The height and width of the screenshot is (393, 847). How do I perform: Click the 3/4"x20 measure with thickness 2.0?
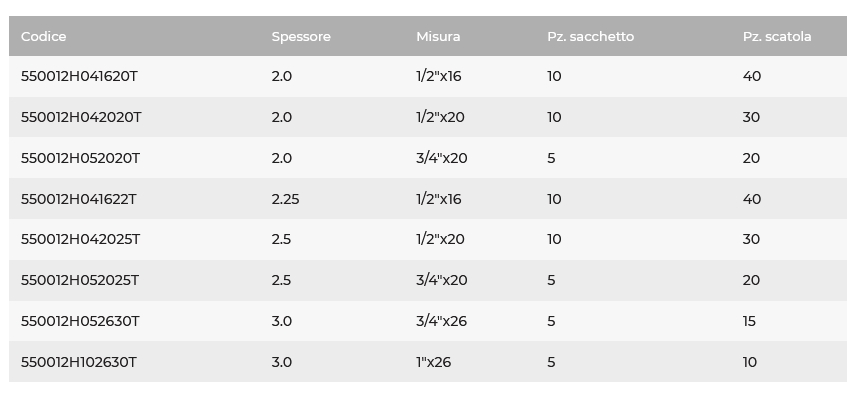tap(441, 158)
